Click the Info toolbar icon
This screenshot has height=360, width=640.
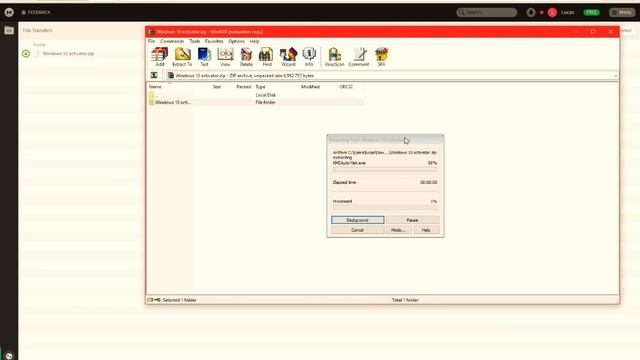(309, 57)
